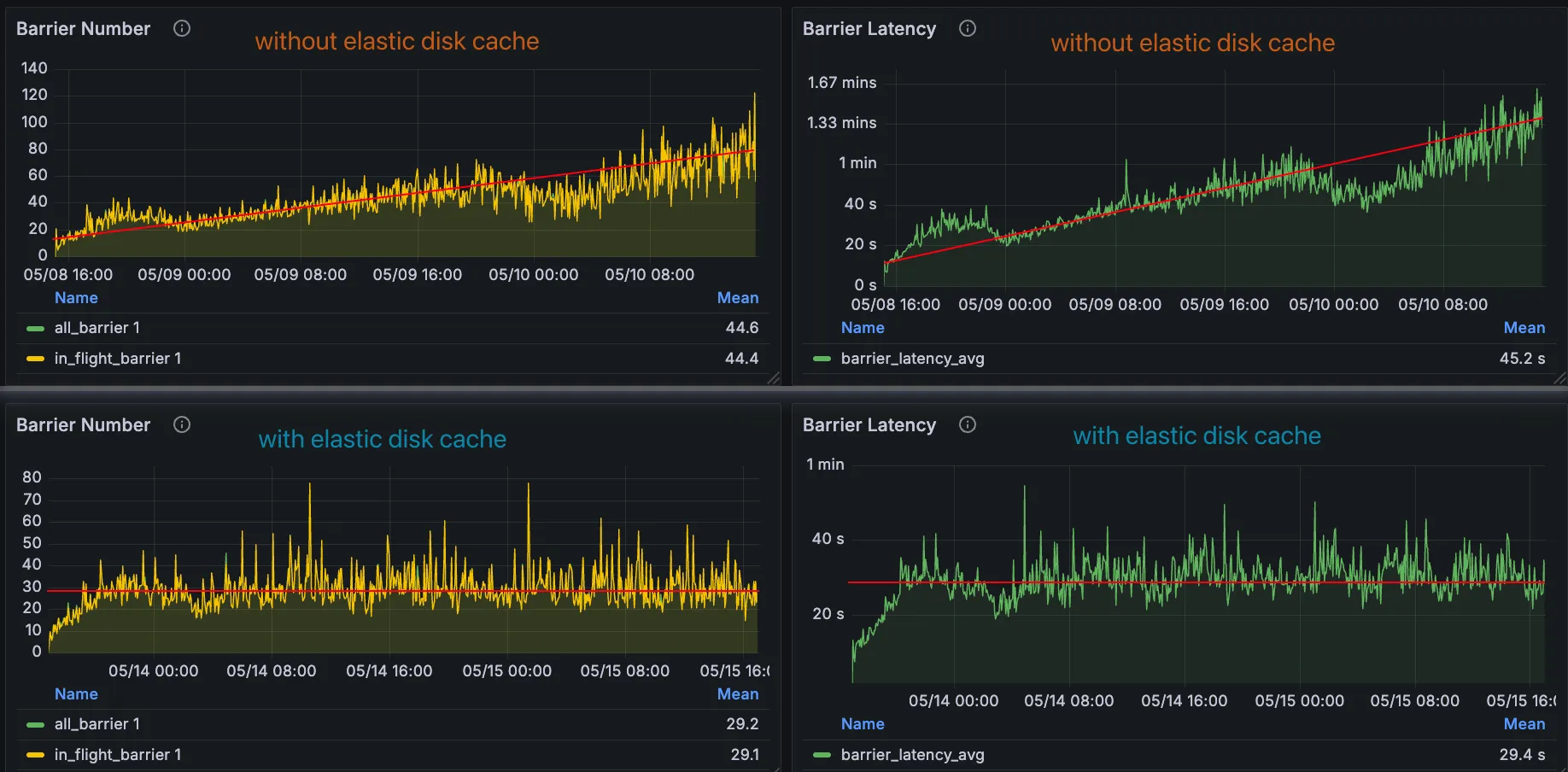
Task: Toggle the in_flight_barrier 1 series in the top Barrier Number legend
Action: pyautogui.click(x=117, y=359)
